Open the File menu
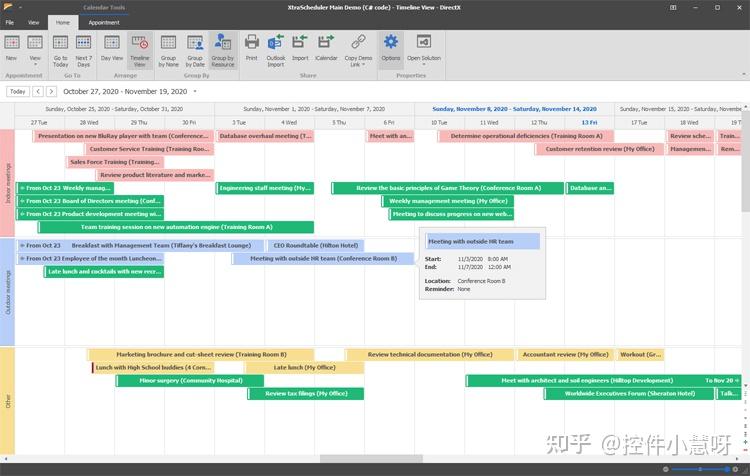The height and width of the screenshot is (476, 750). (10, 22)
